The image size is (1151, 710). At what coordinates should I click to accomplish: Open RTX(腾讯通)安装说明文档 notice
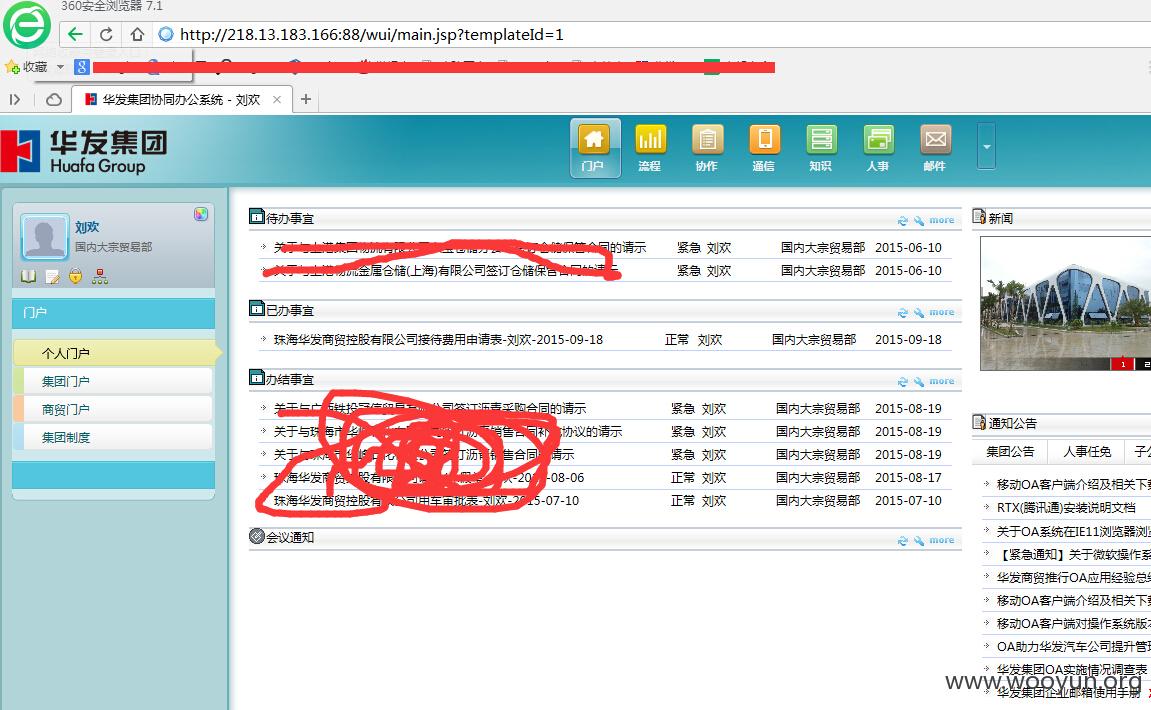[x=1066, y=507]
